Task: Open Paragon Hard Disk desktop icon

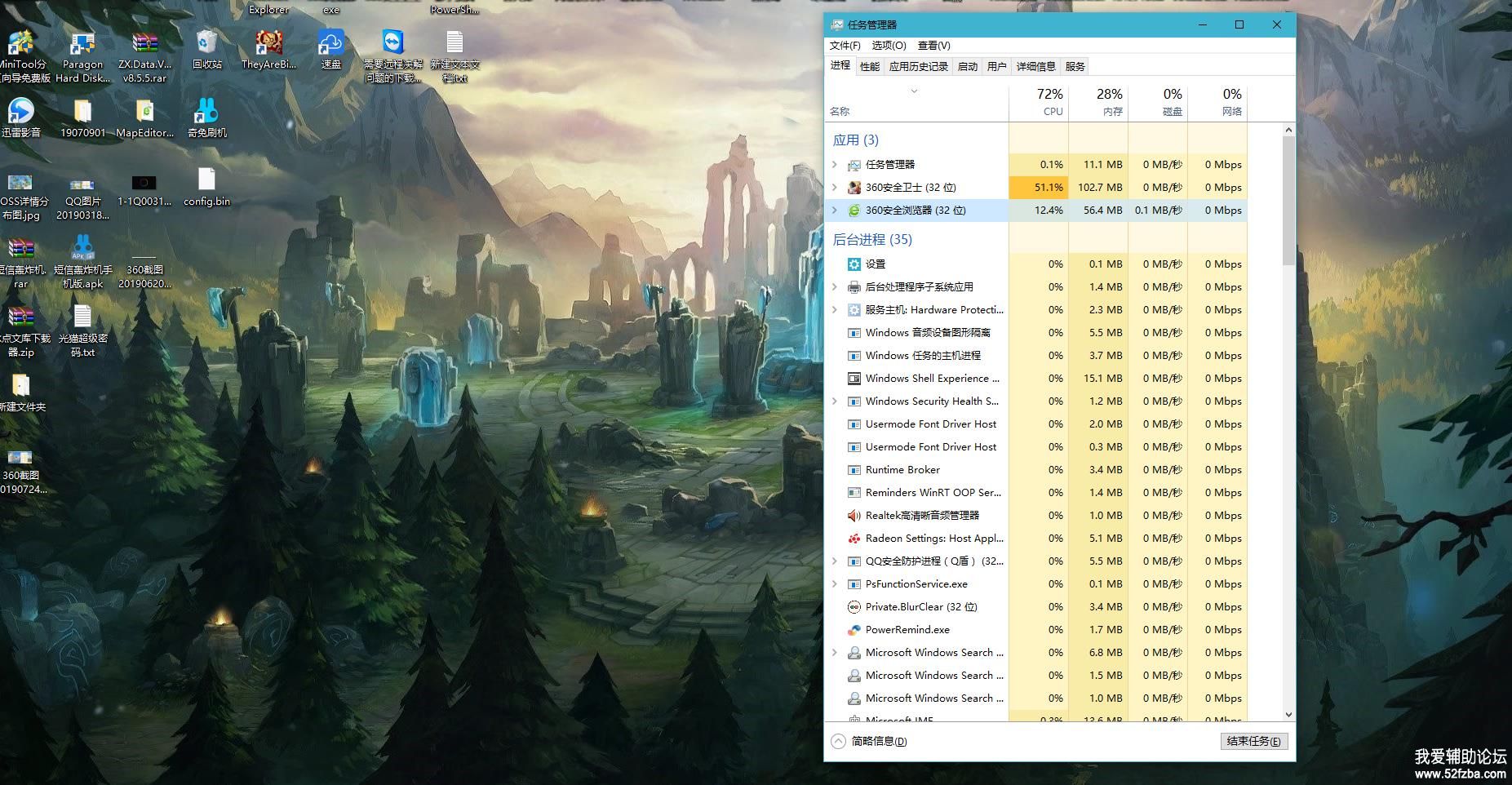Action: tap(82, 56)
